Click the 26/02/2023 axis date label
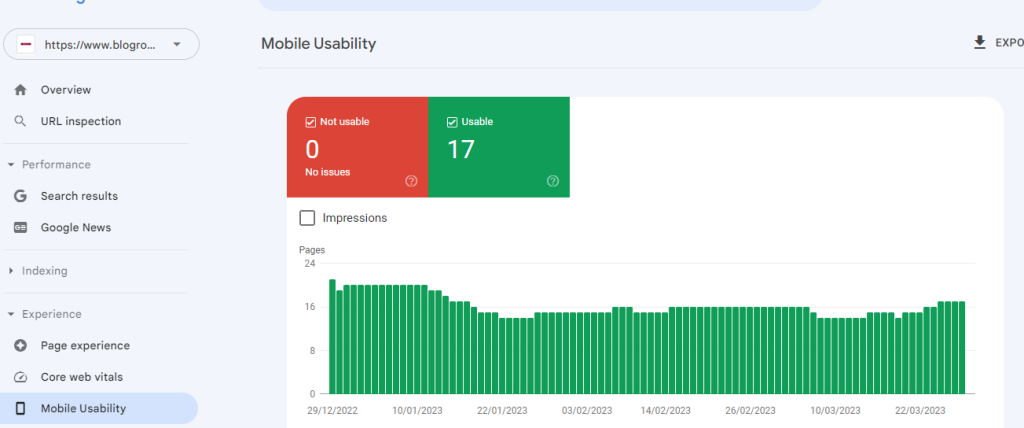This screenshot has height=428, width=1024. (x=750, y=411)
